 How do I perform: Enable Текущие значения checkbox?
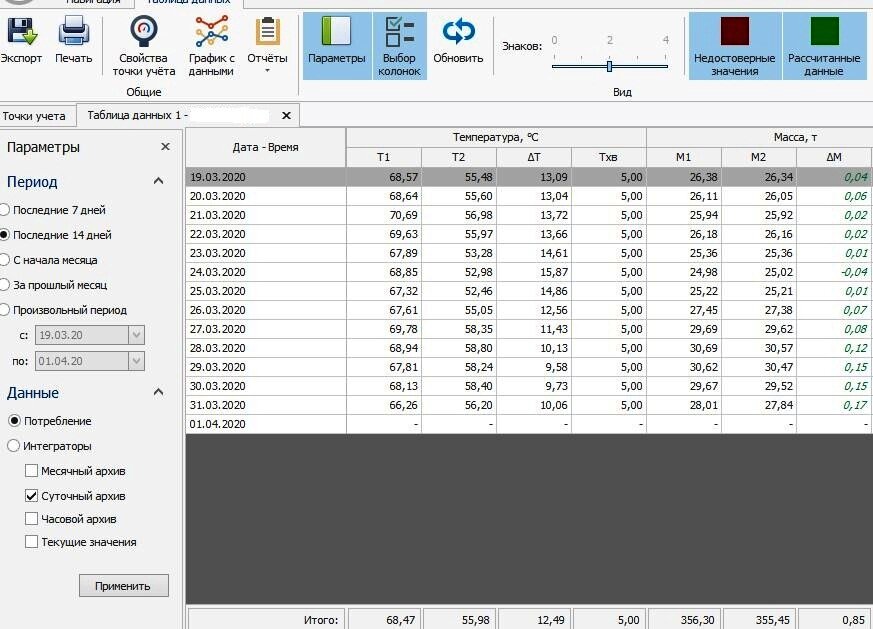point(31,542)
